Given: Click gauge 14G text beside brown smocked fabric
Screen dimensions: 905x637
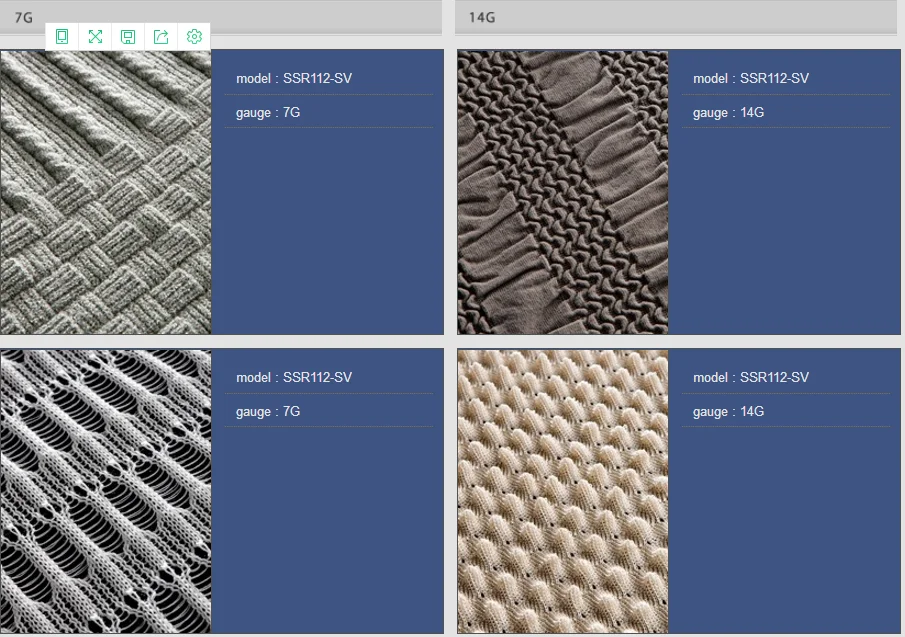Looking at the screenshot, I should [728, 113].
